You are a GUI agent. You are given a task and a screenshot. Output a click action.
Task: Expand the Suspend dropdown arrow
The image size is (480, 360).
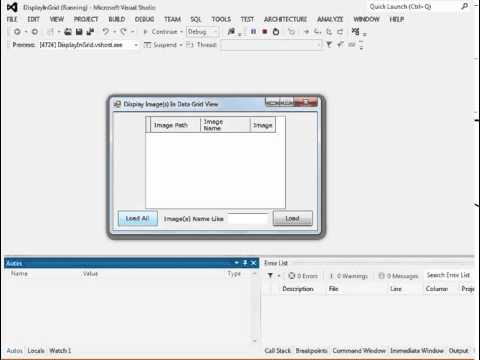[x=181, y=45]
